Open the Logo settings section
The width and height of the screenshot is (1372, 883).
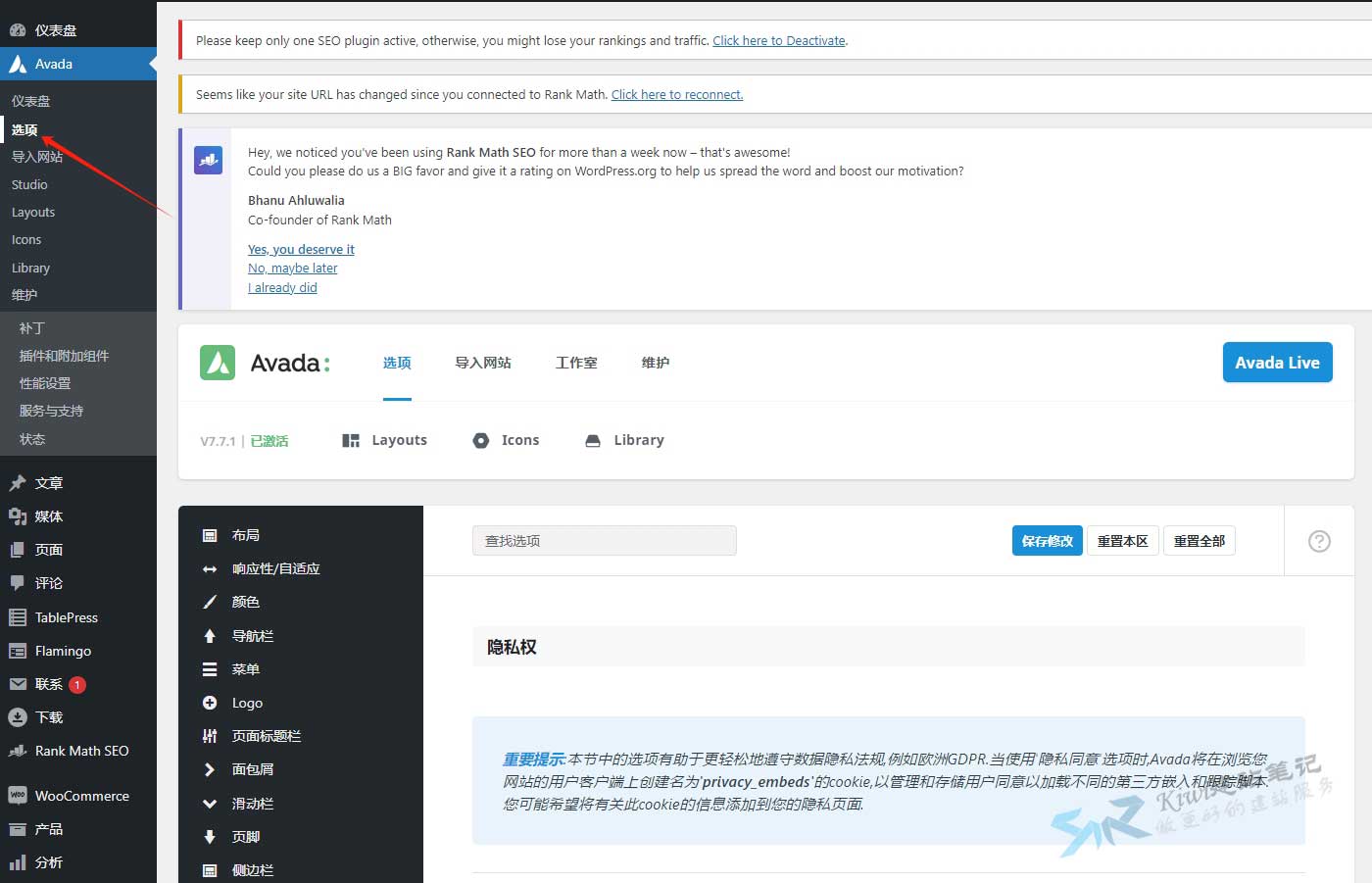[245, 703]
